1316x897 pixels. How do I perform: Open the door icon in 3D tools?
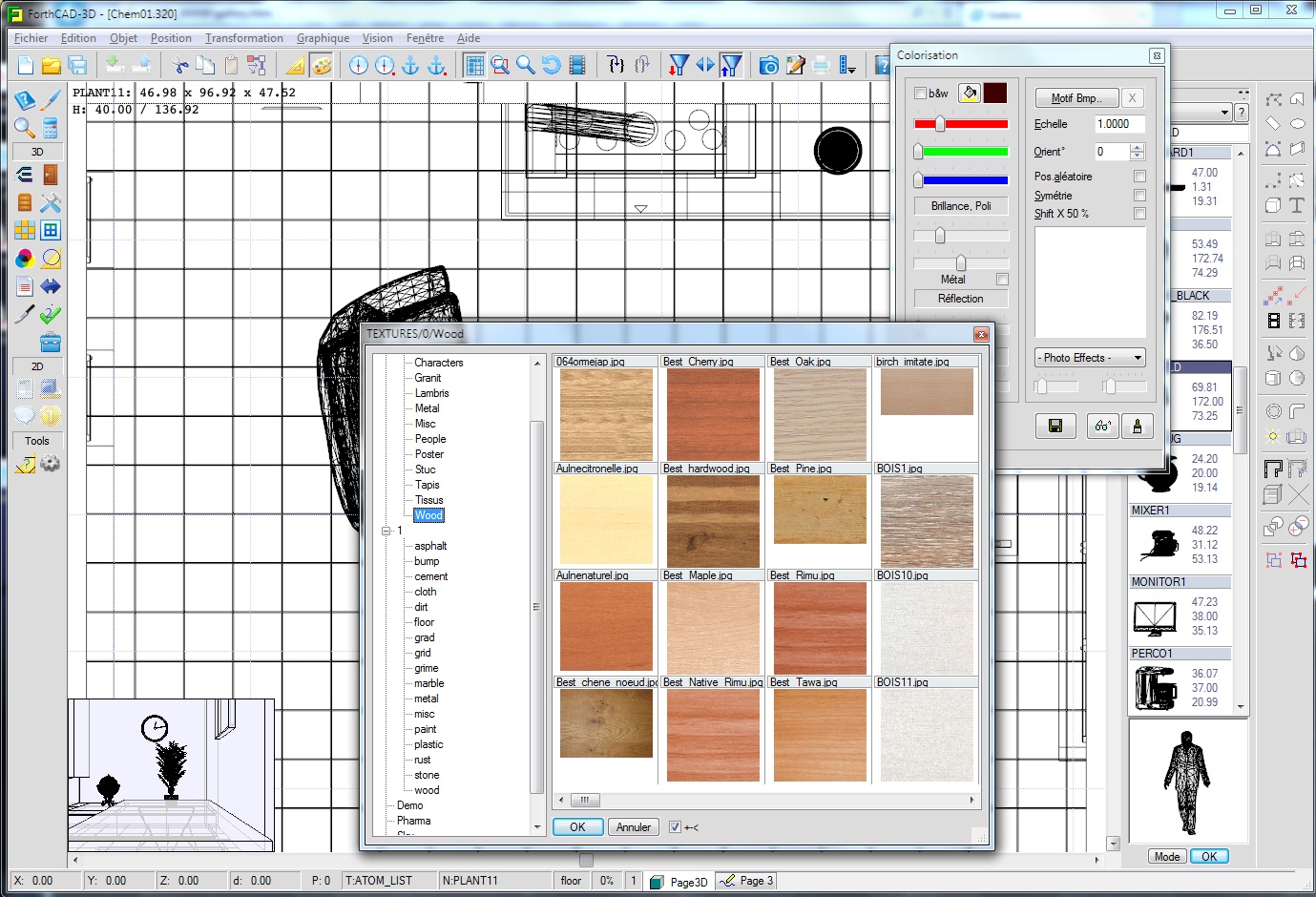pos(51,174)
